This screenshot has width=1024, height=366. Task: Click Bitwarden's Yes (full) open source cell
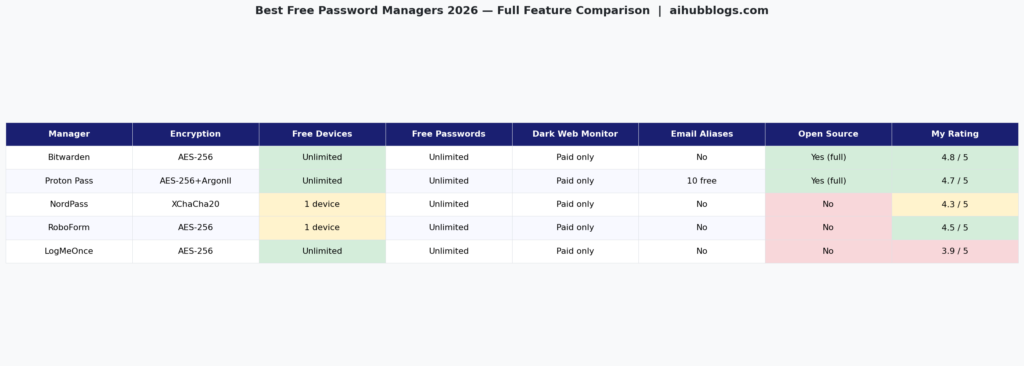(829, 158)
